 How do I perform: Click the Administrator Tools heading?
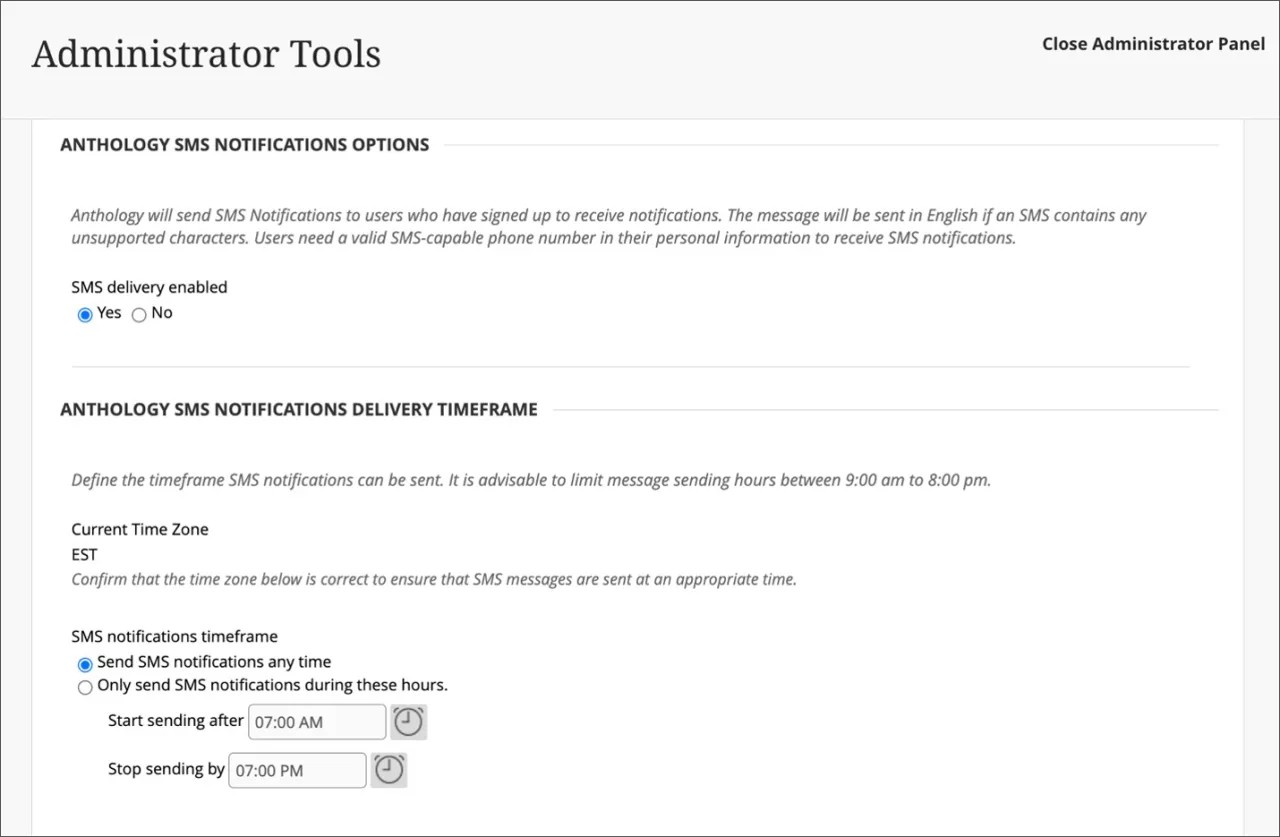click(x=206, y=54)
